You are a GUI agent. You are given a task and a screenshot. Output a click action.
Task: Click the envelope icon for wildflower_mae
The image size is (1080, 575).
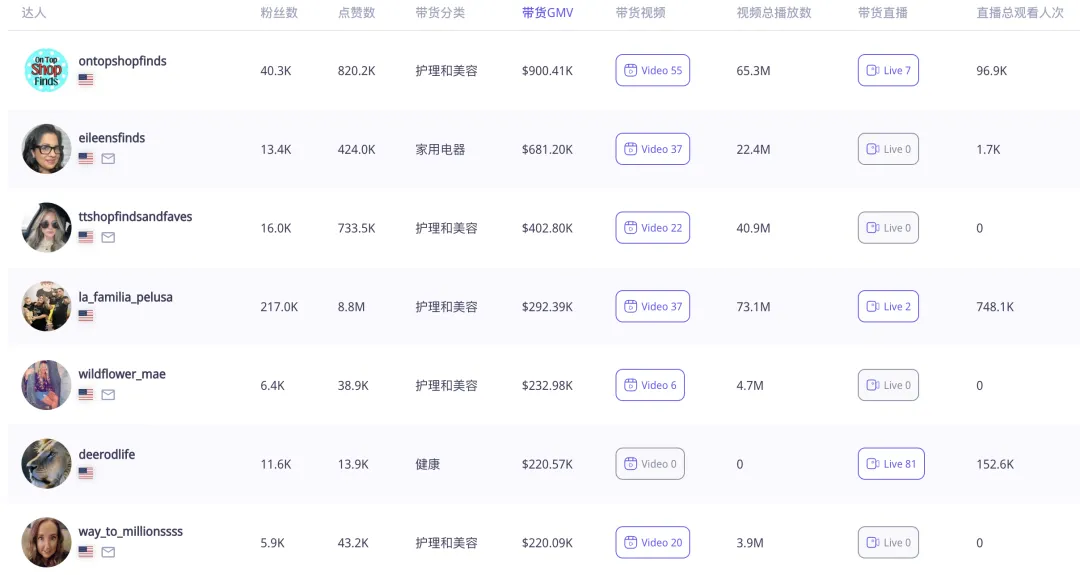[x=108, y=395]
